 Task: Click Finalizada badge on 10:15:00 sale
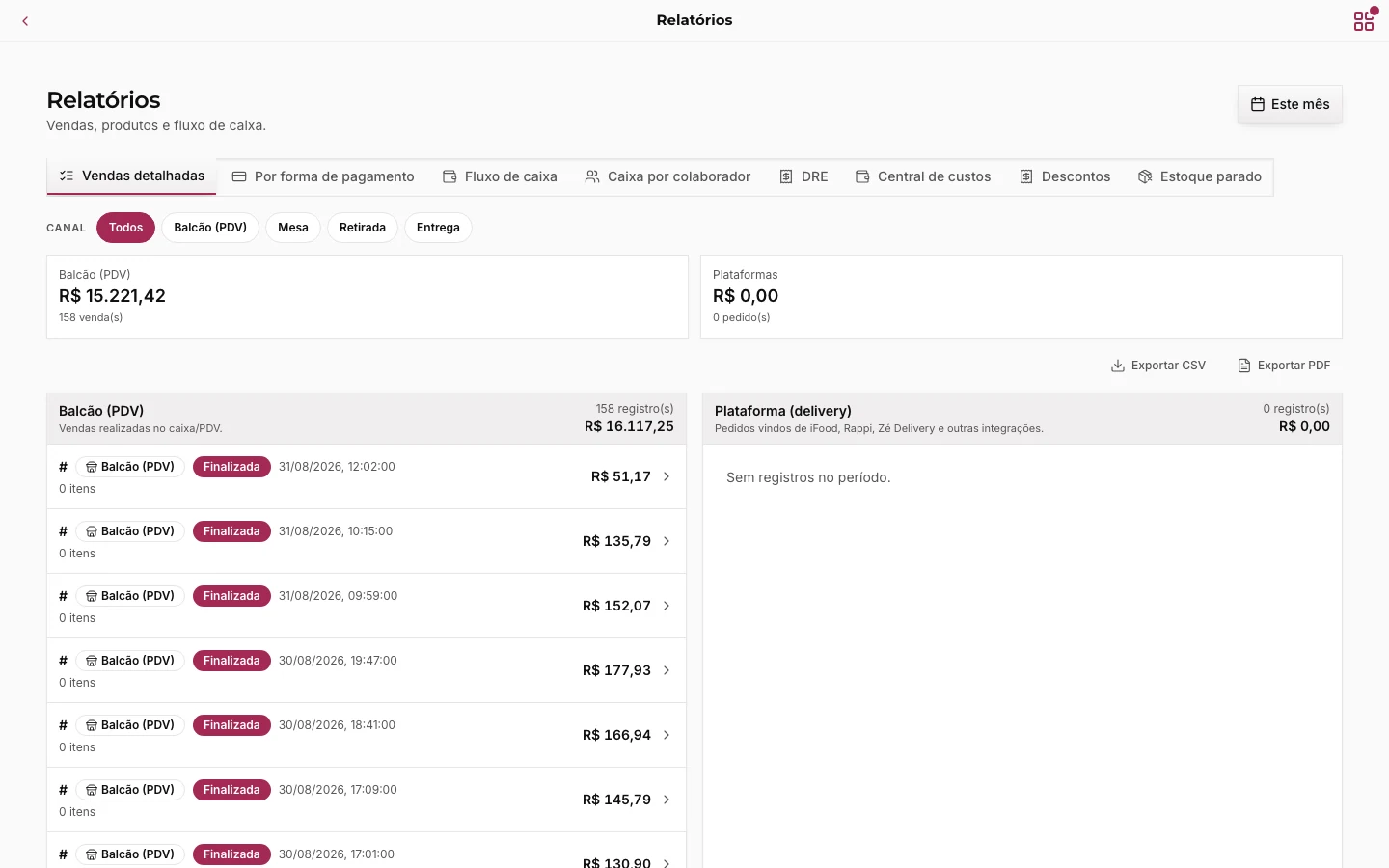pyautogui.click(x=231, y=531)
